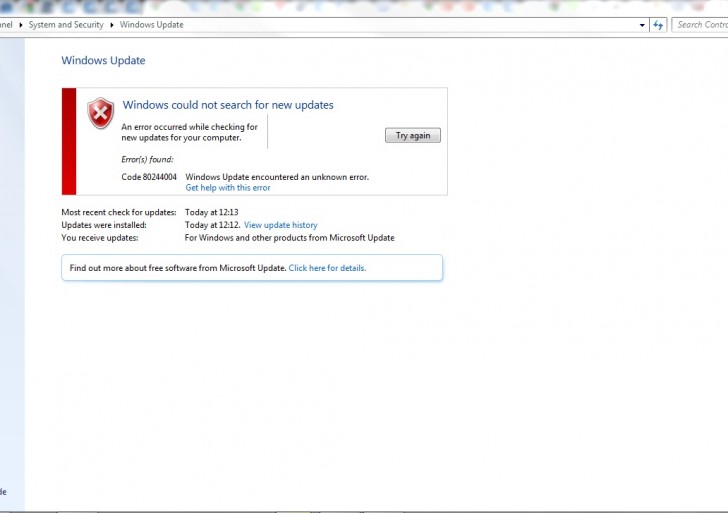The image size is (728, 513).
Task: Select Windows Update breadcrumb
Action: coord(151,25)
